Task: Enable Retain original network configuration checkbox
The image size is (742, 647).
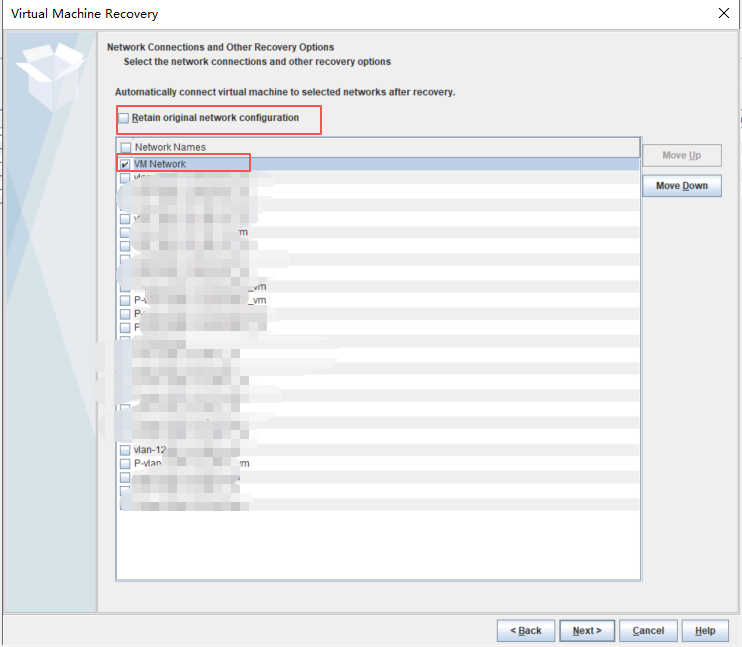Action: [x=124, y=119]
